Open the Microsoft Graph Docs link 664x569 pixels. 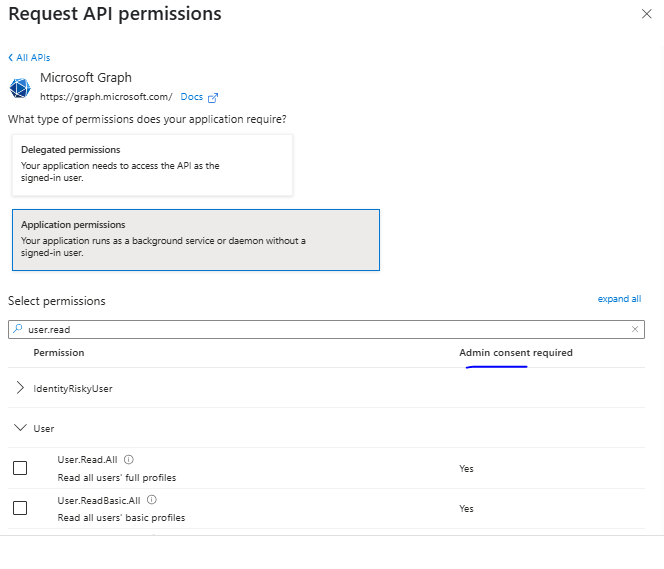pos(192,97)
